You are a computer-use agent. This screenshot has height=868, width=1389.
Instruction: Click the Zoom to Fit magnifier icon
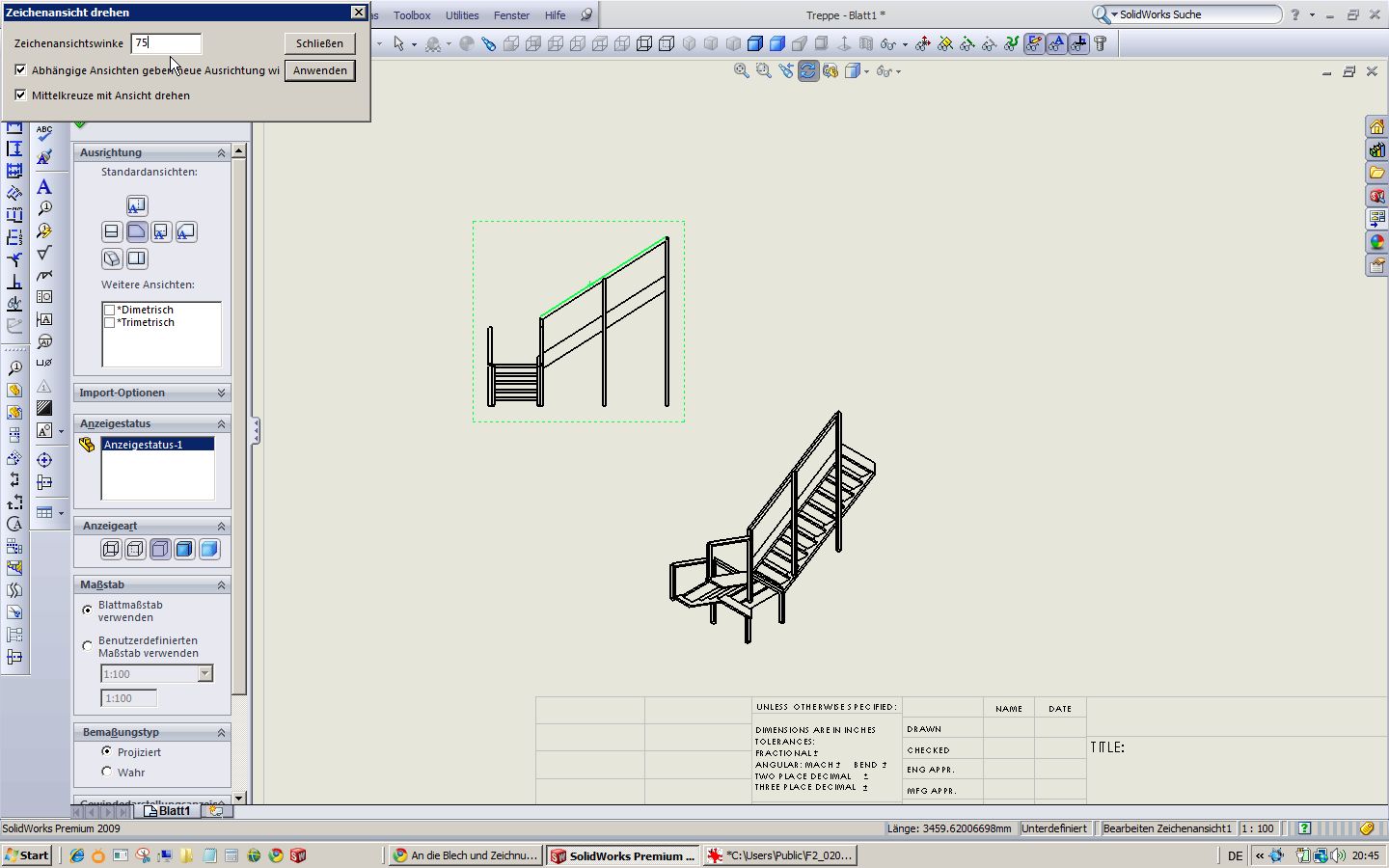742,70
